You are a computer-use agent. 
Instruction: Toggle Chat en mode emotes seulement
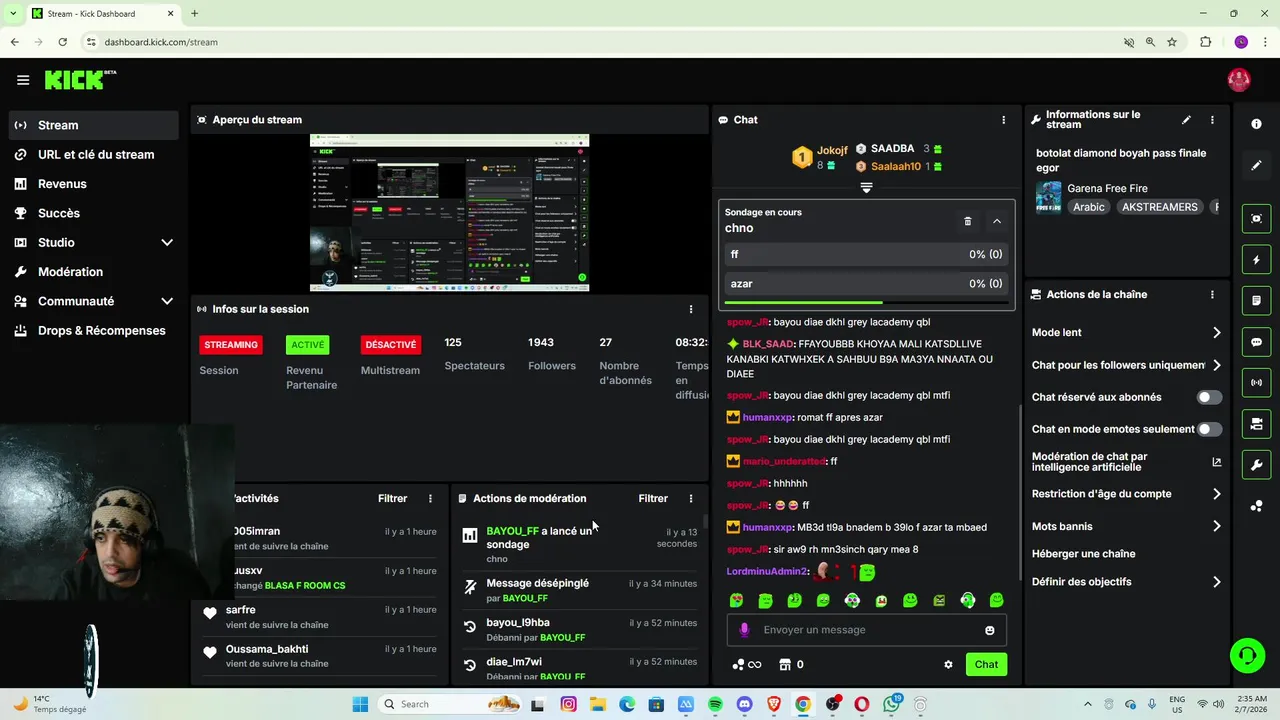1209,429
